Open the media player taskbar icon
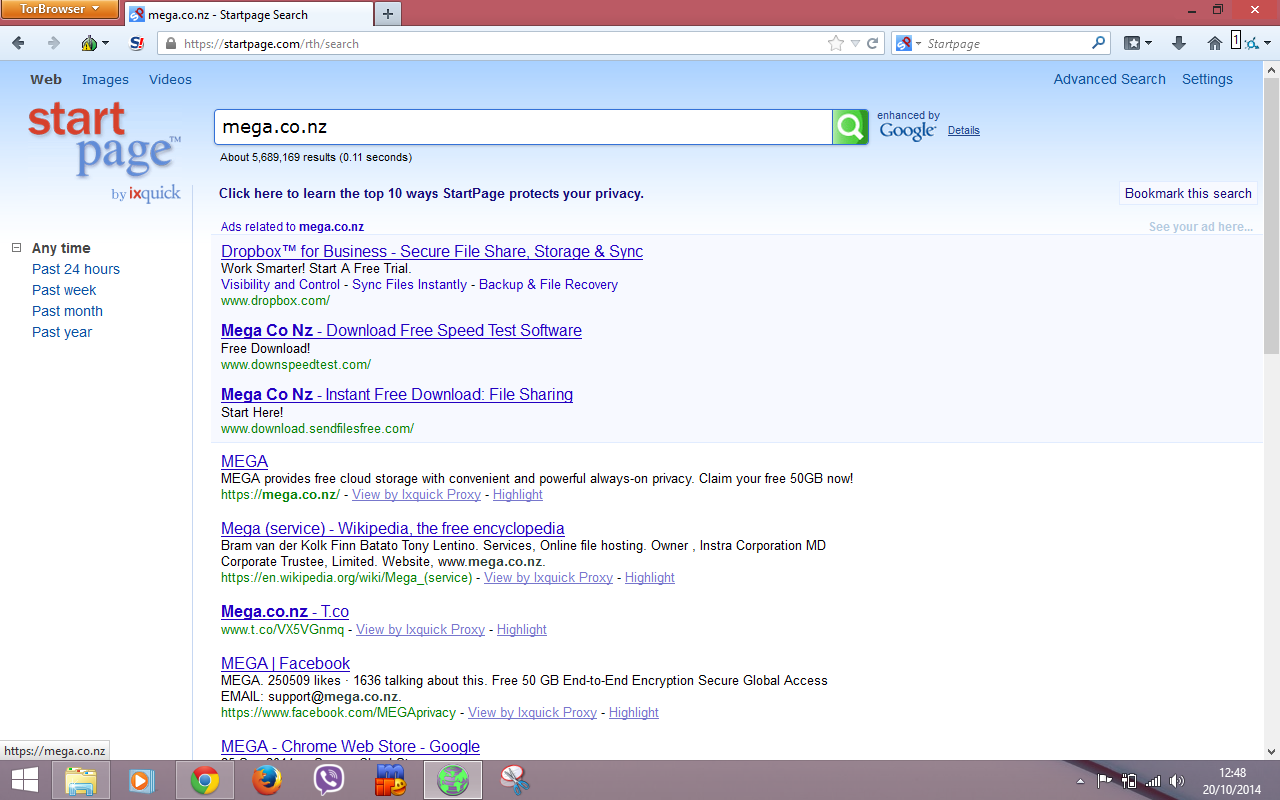Image resolution: width=1280 pixels, height=800 pixels. point(142,780)
